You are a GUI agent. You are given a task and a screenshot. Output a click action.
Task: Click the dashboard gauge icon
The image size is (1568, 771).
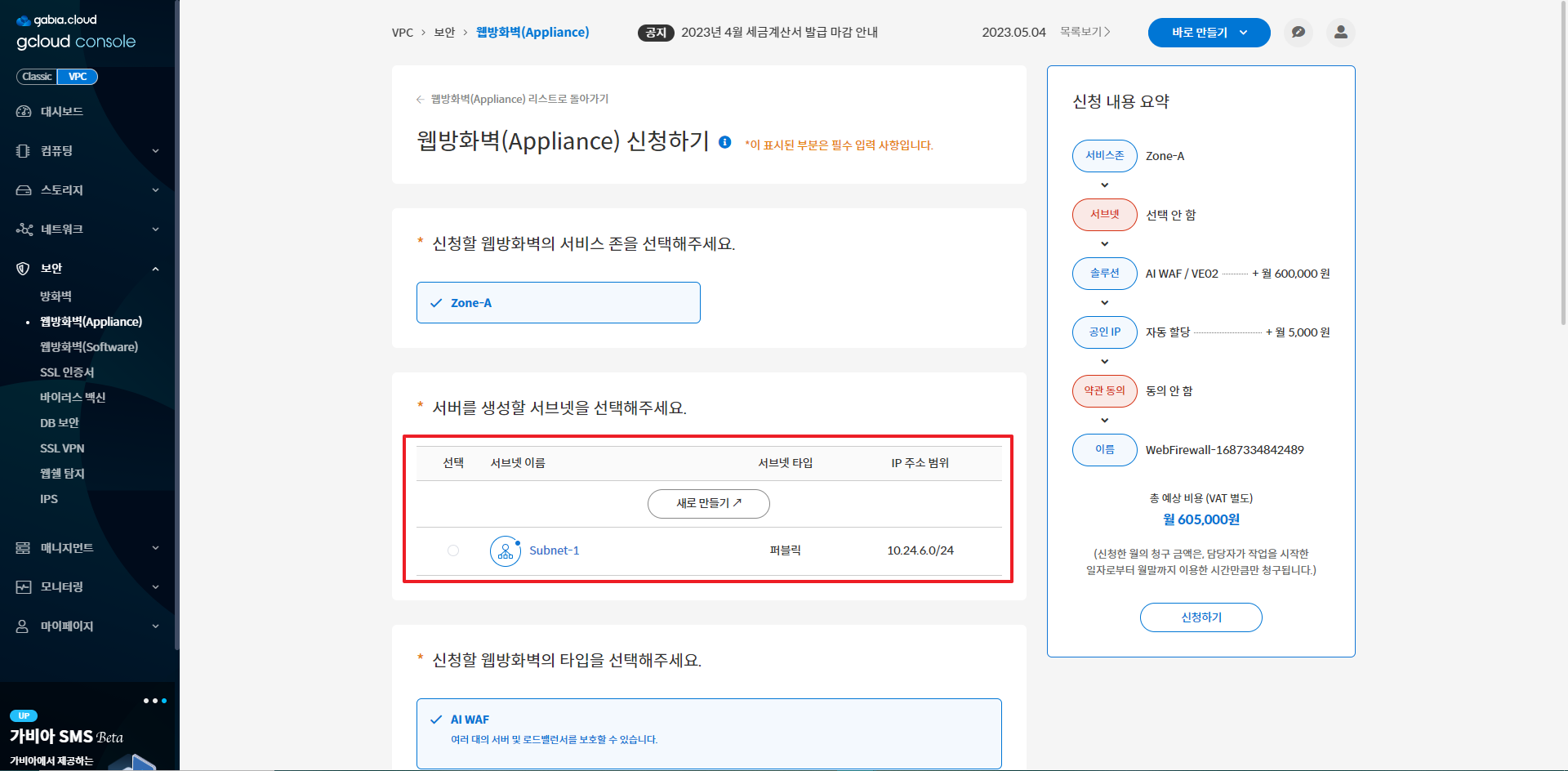point(24,111)
